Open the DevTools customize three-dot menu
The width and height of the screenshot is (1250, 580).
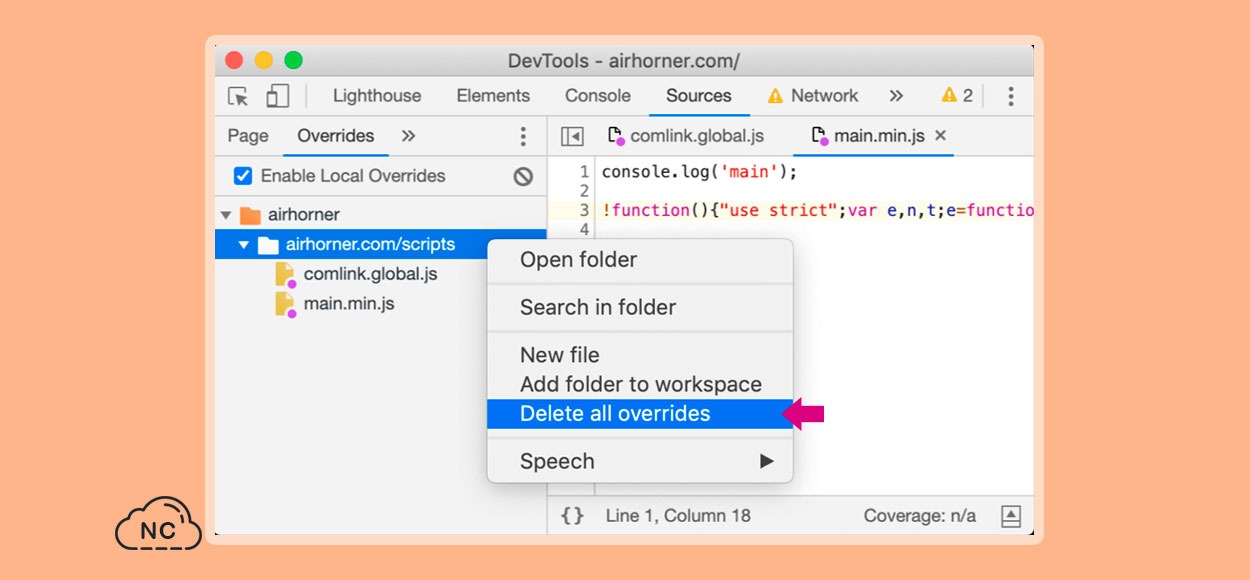pos(1010,96)
